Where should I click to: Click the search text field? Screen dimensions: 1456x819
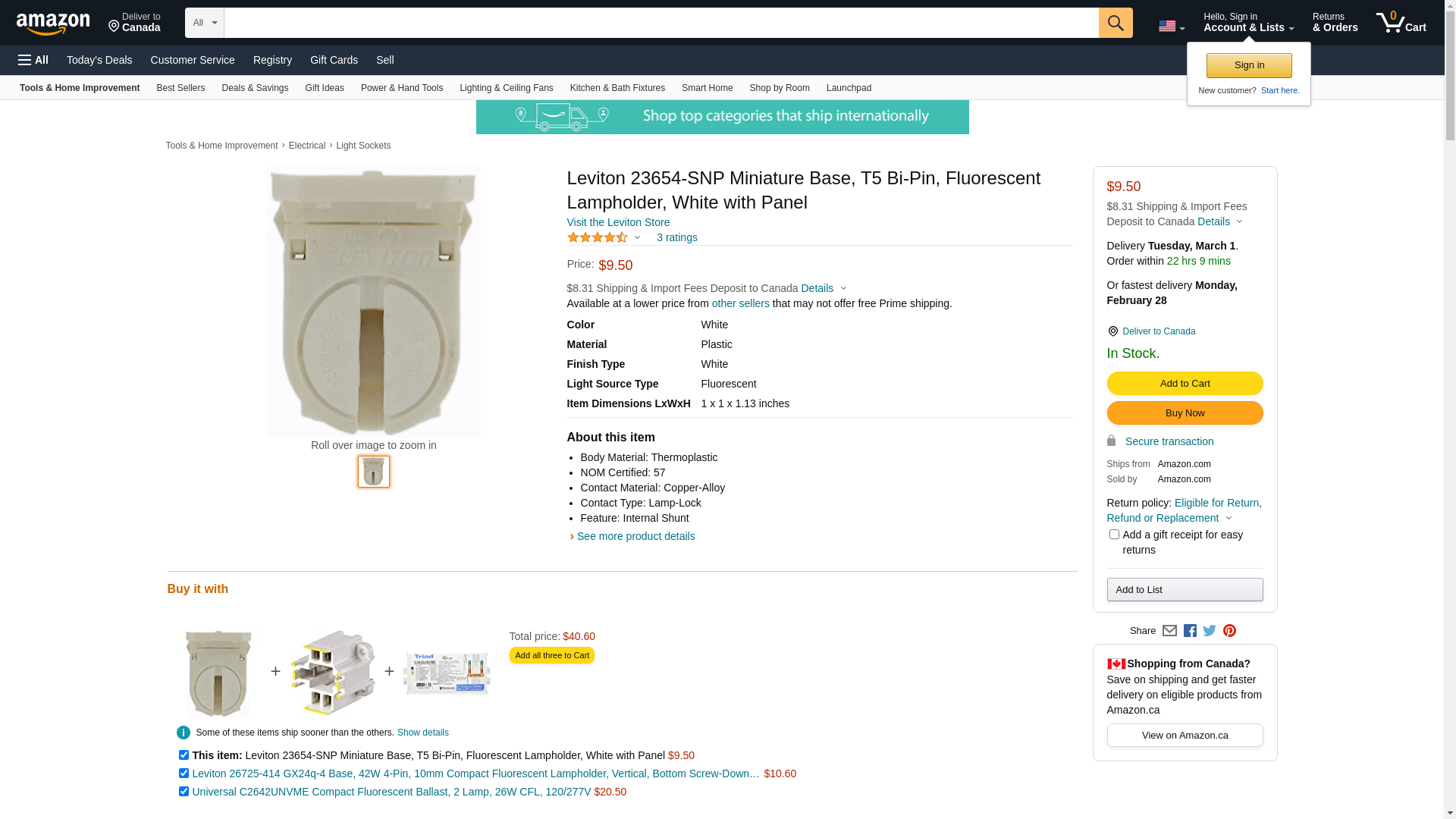pyautogui.click(x=661, y=23)
